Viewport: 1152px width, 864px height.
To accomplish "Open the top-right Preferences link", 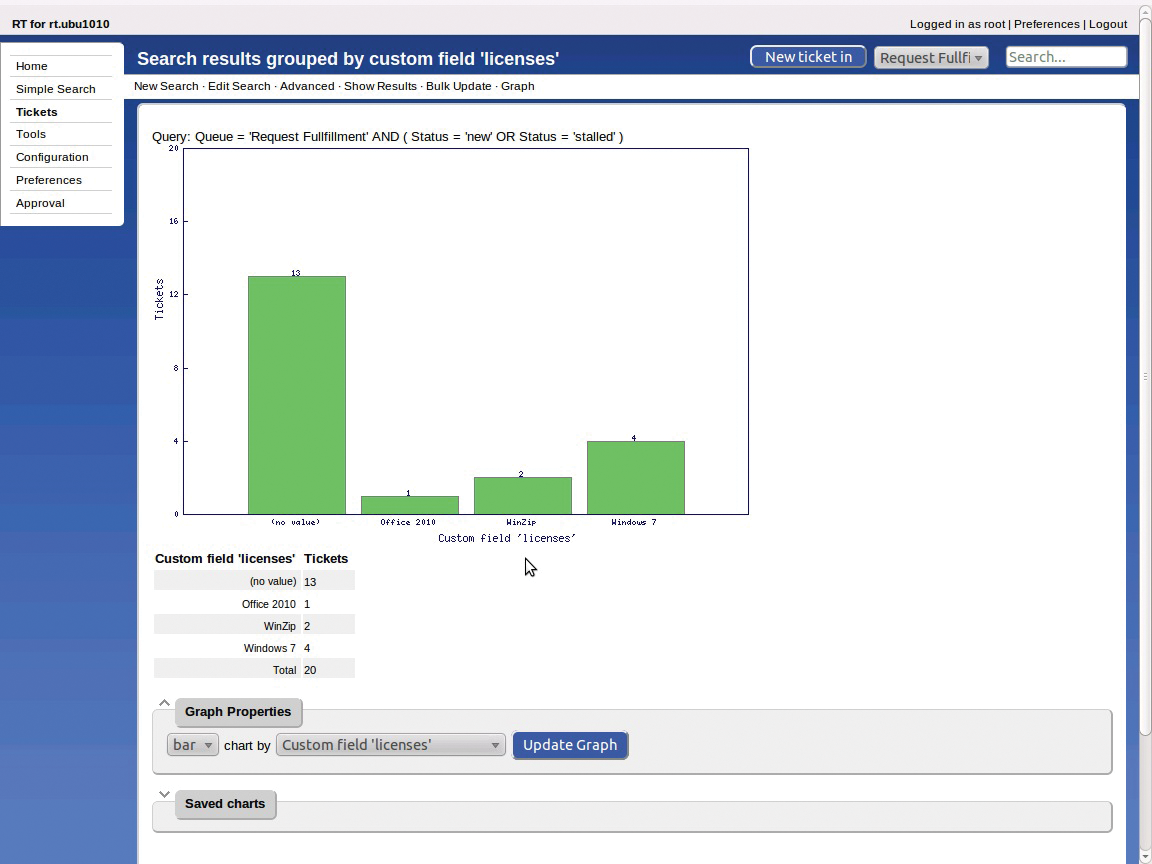I will 1046,24.
